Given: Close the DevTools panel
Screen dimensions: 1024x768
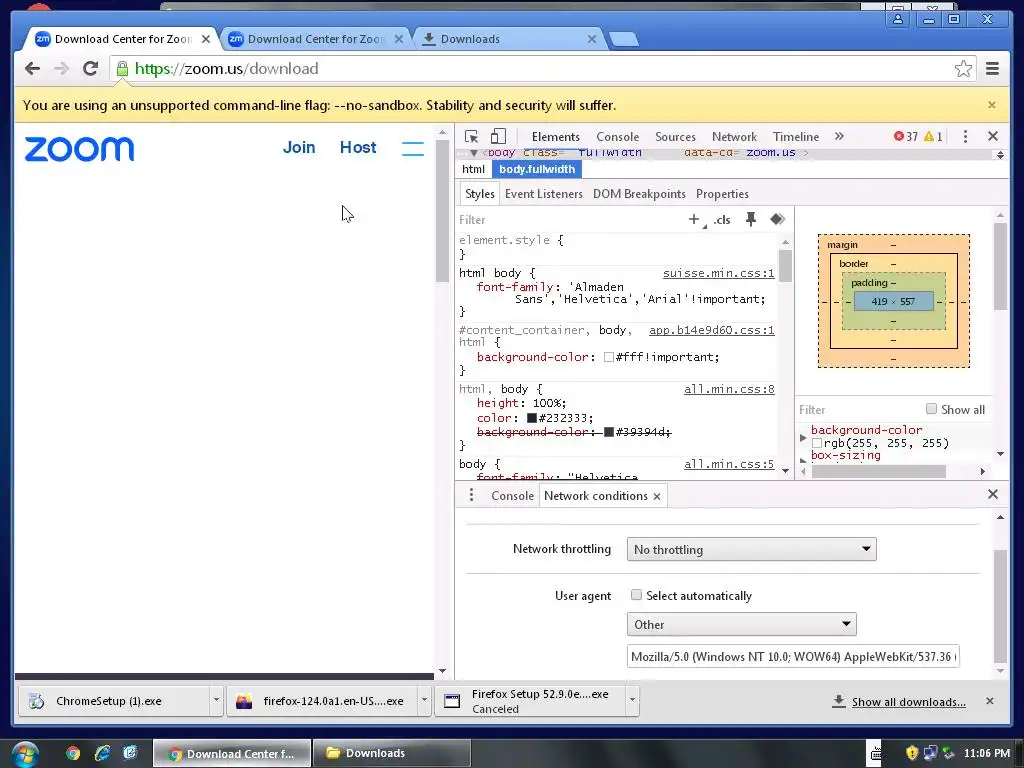Looking at the screenshot, I should [993, 136].
